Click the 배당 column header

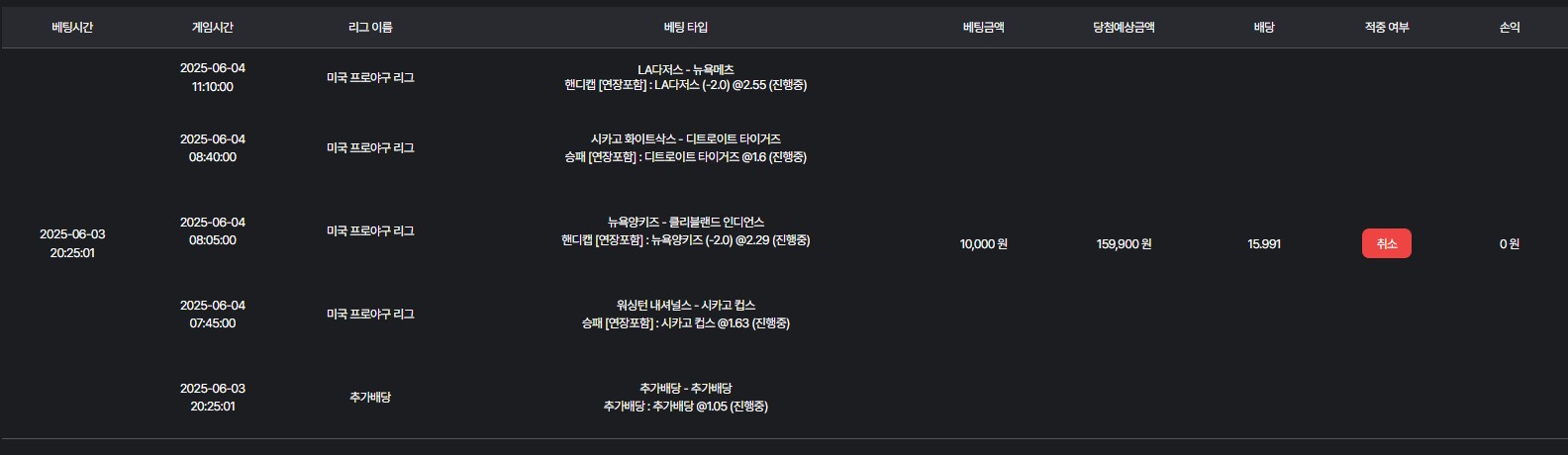pos(1264,28)
